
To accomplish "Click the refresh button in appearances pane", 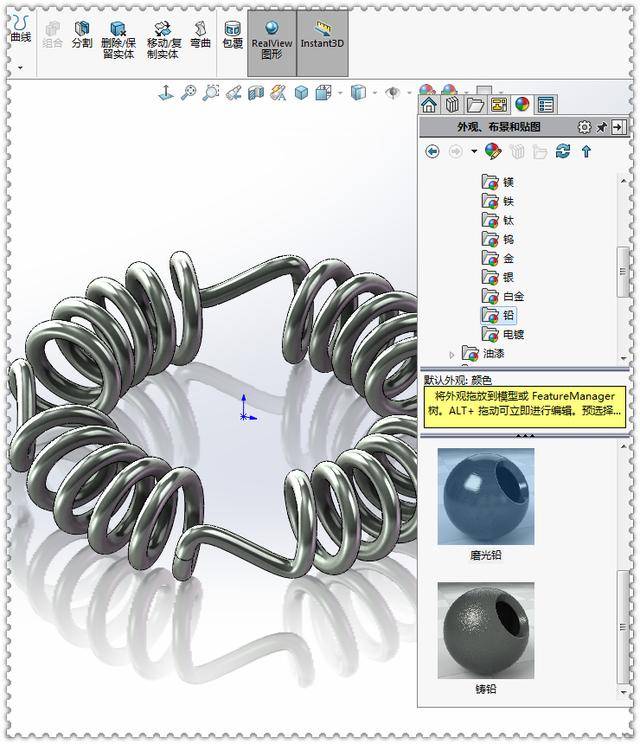I will (563, 152).
